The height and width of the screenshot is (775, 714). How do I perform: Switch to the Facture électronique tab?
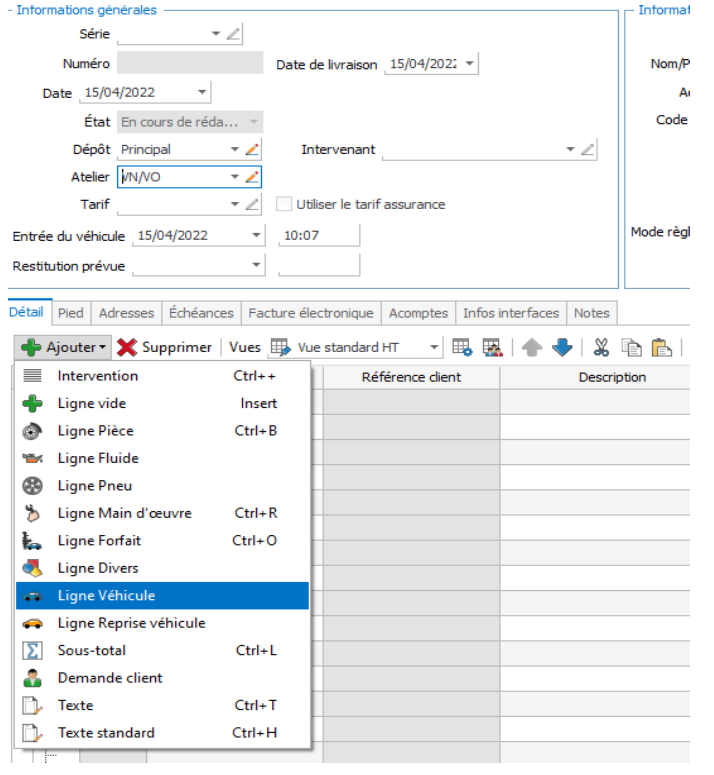(x=311, y=313)
